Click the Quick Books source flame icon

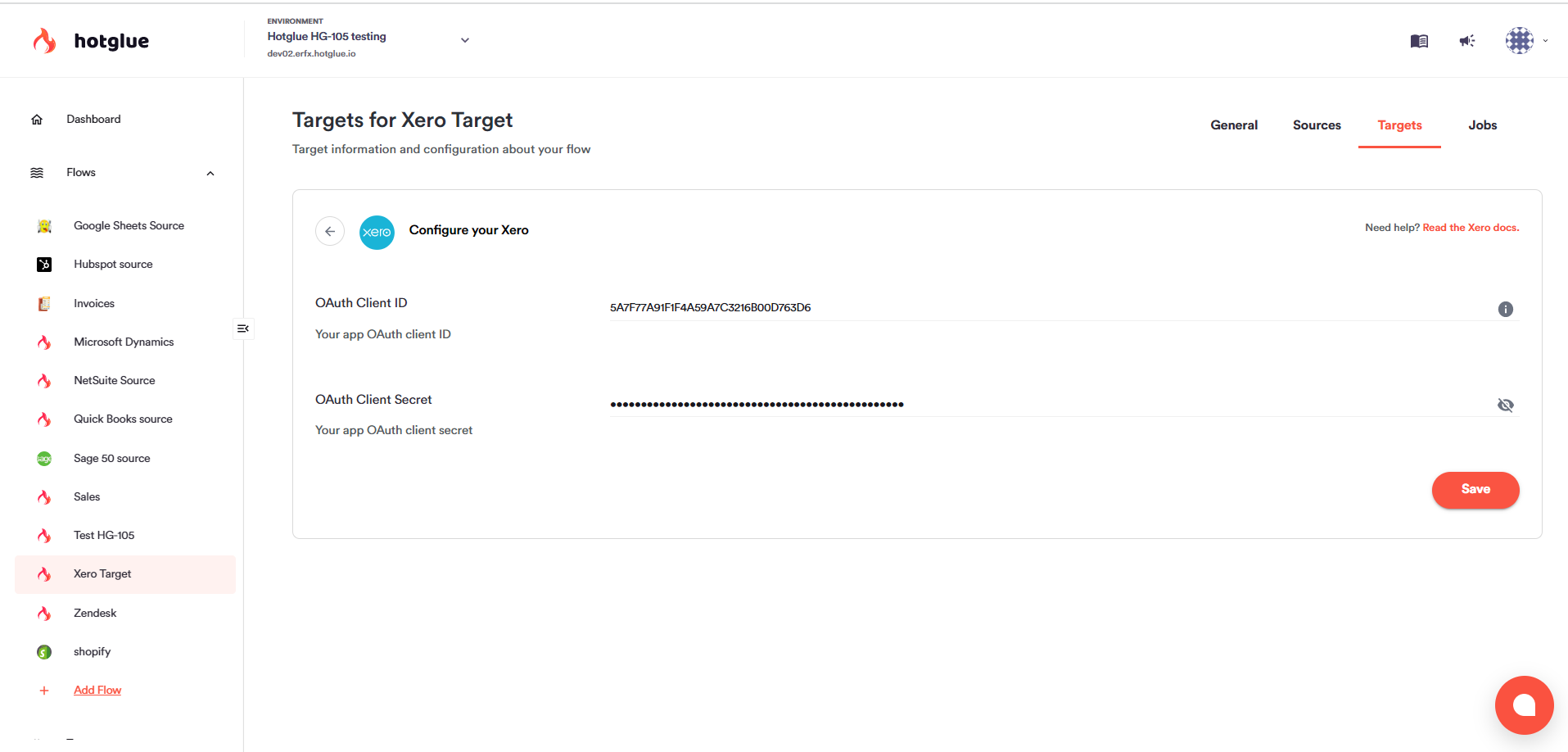[x=44, y=419]
